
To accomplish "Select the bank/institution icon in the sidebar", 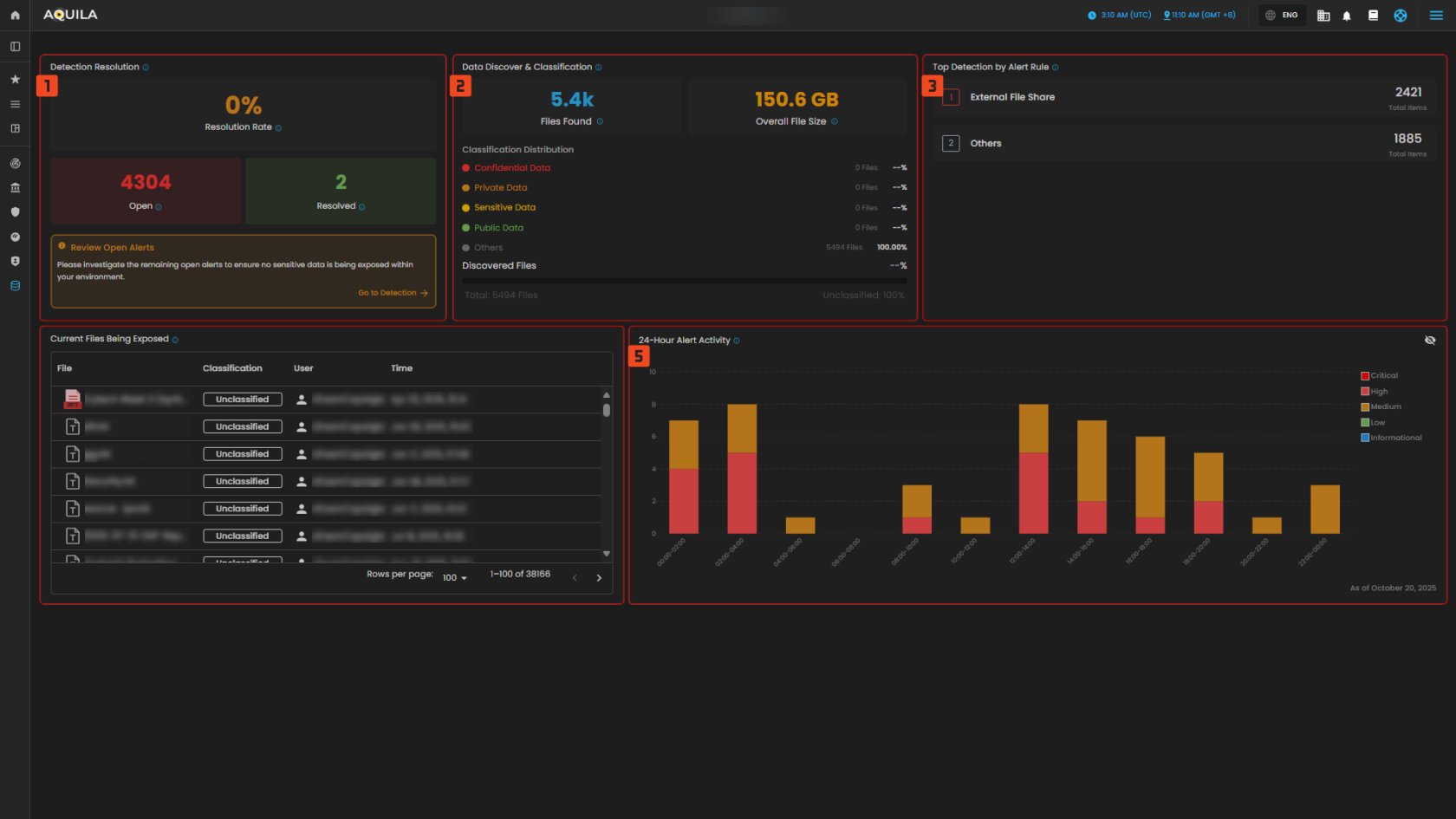I will 15,187.
